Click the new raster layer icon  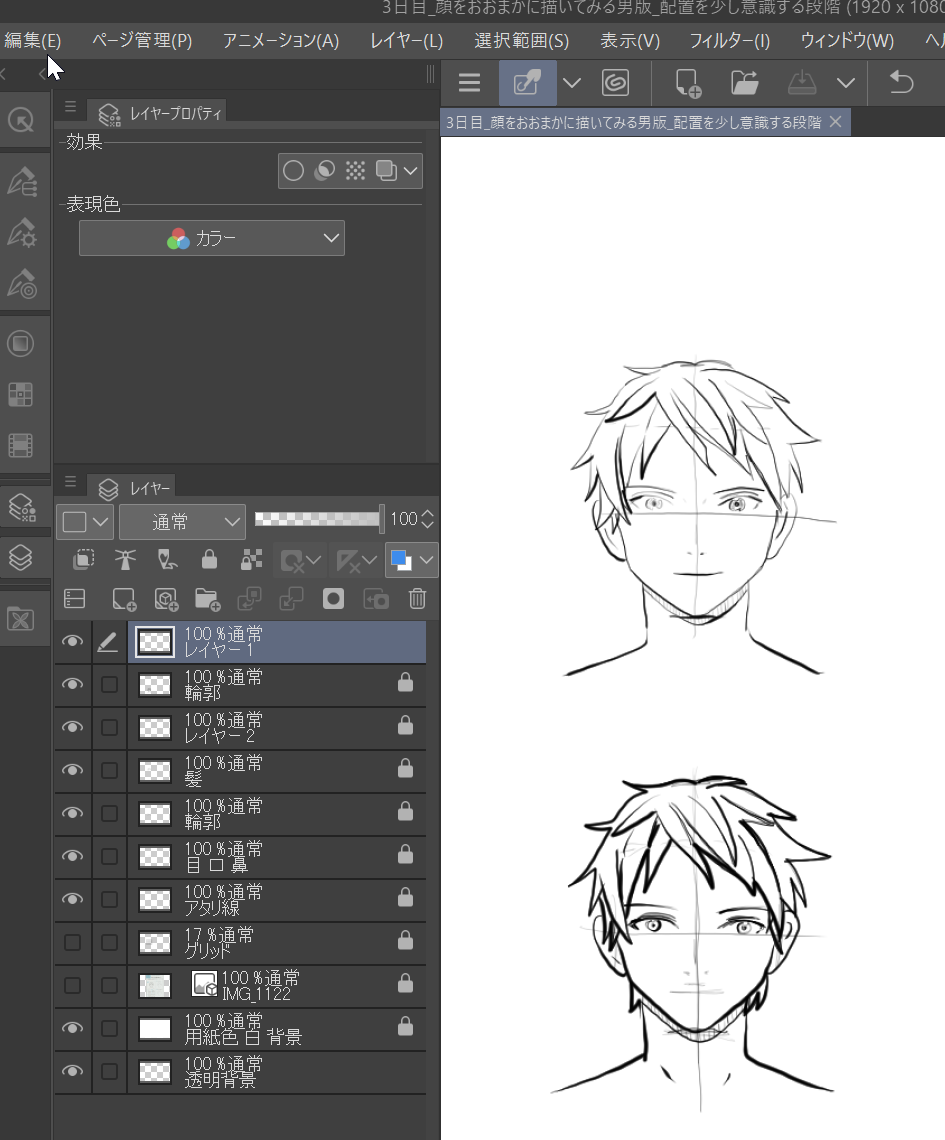124,599
